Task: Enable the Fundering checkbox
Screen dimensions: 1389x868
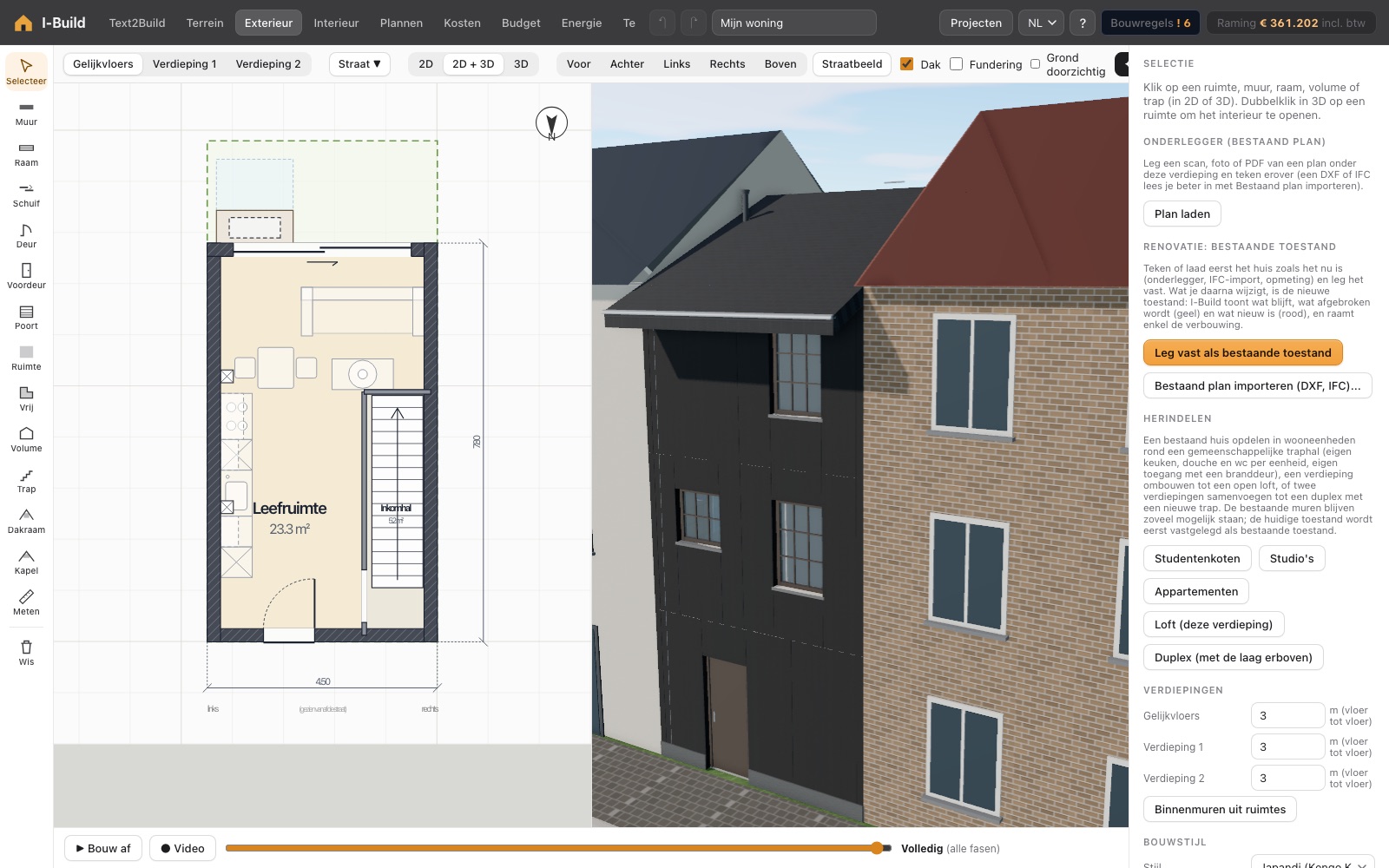Action: click(956, 63)
